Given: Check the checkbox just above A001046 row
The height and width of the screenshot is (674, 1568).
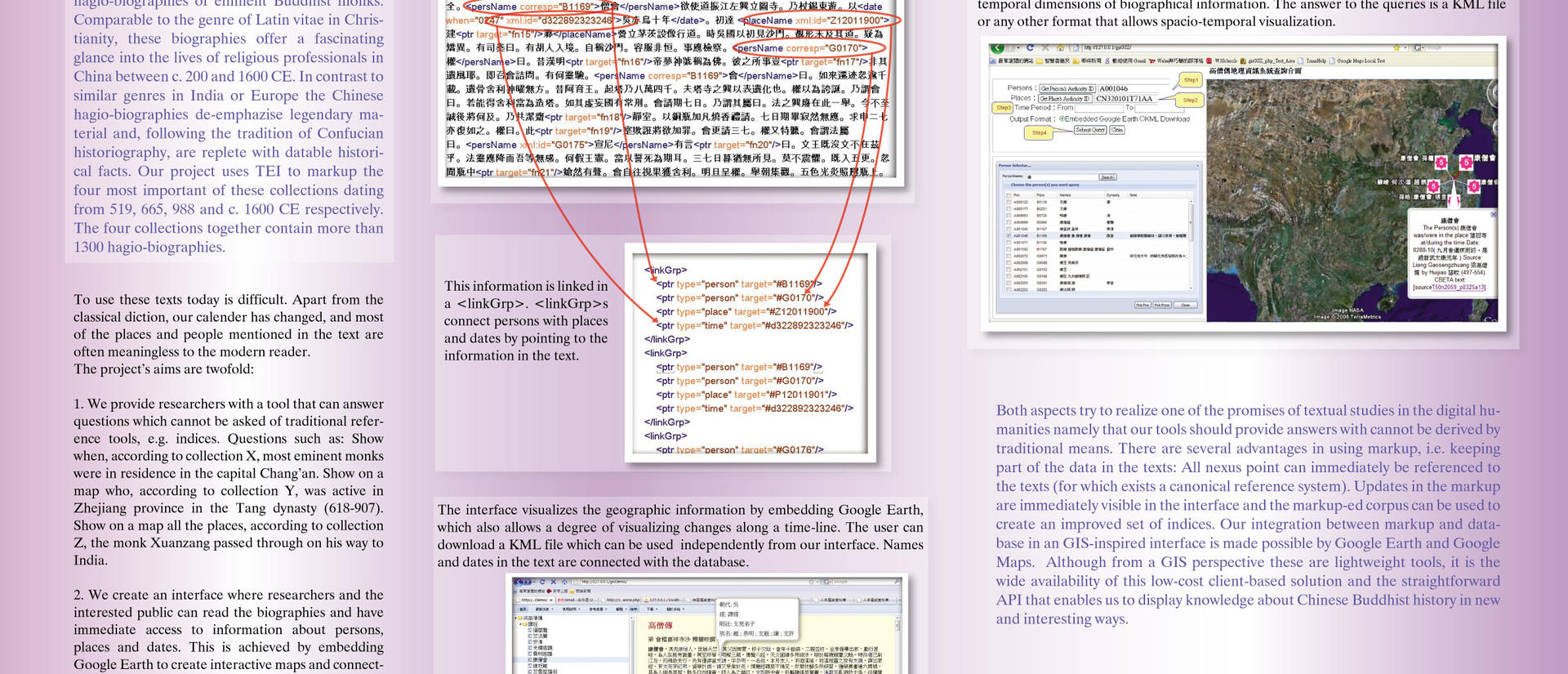Looking at the screenshot, I should [1009, 229].
